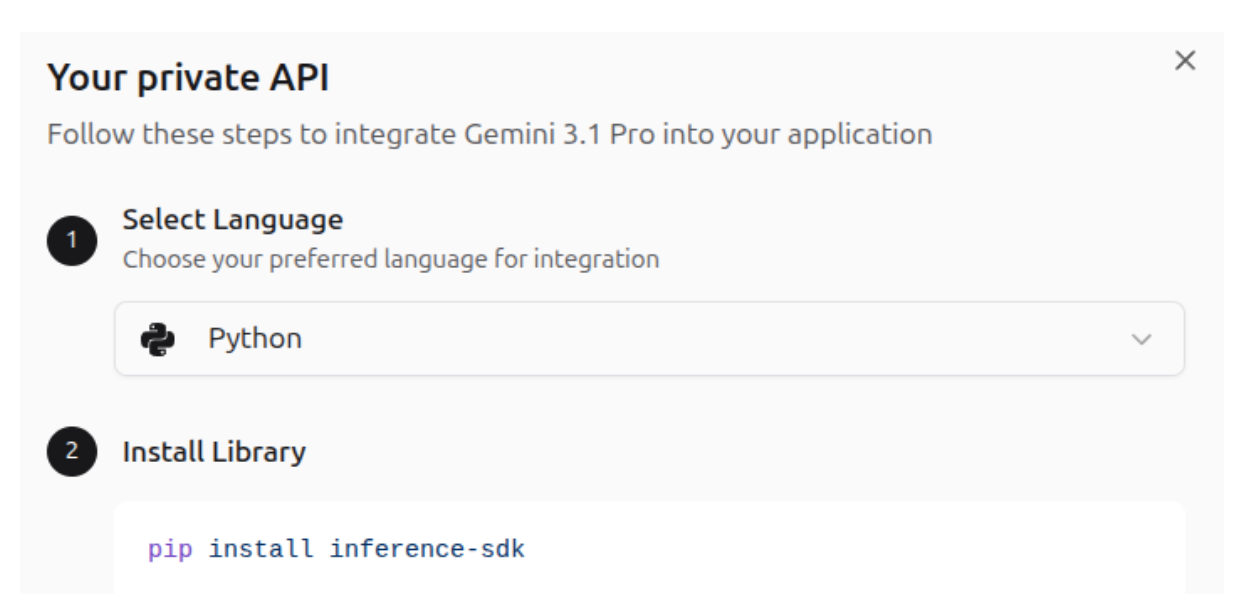Open the Python language selector
The width and height of the screenshot is (1236, 608).
(648, 340)
